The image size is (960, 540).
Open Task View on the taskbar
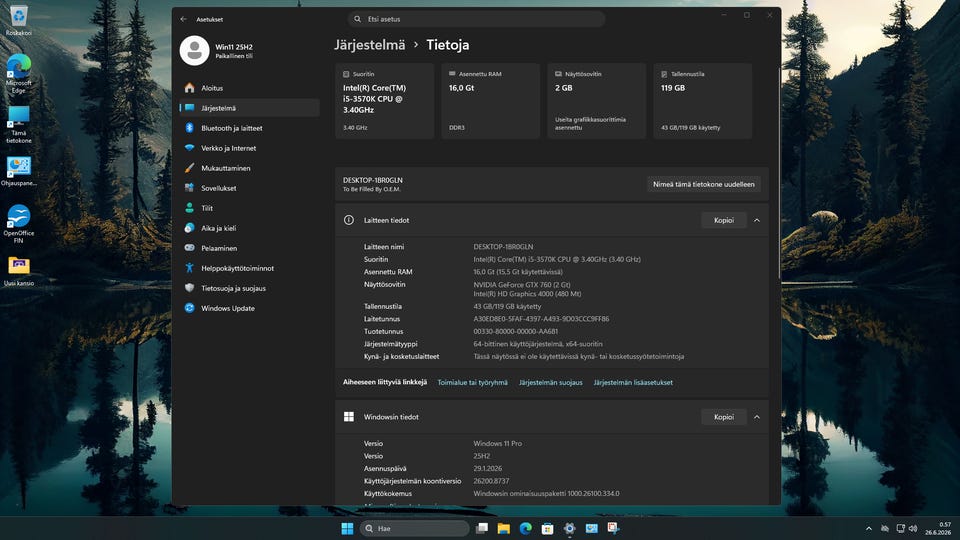(482, 528)
